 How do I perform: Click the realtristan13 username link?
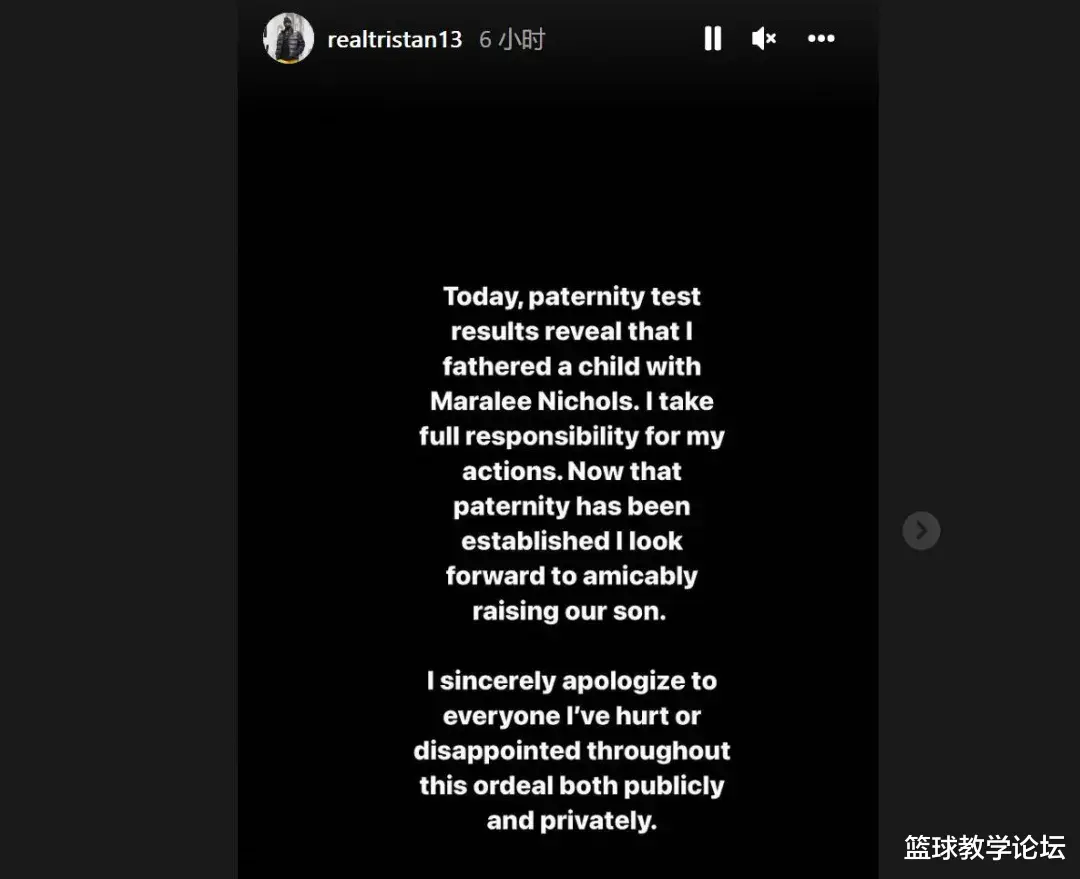(395, 40)
